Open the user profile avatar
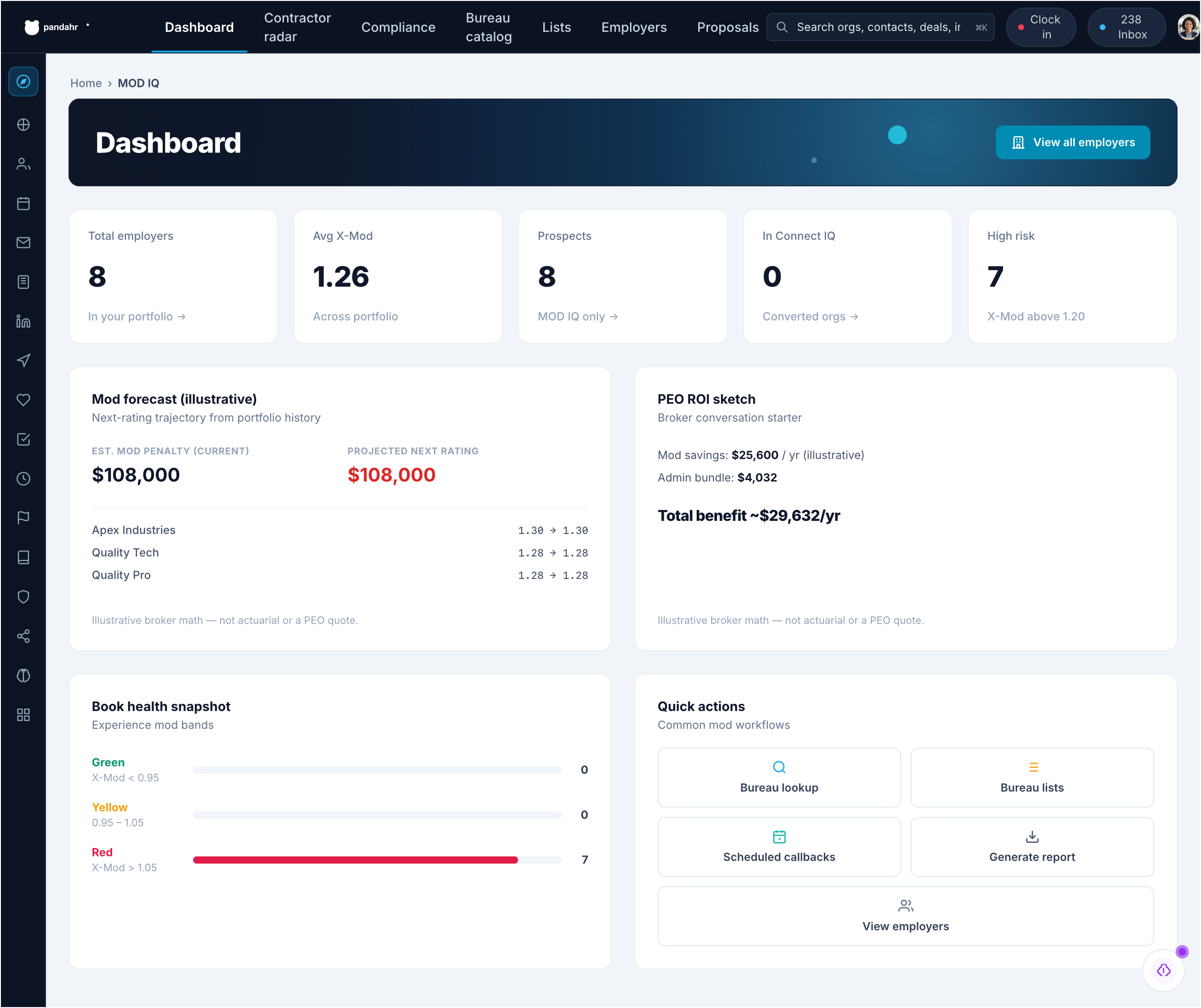 [x=1188, y=27]
